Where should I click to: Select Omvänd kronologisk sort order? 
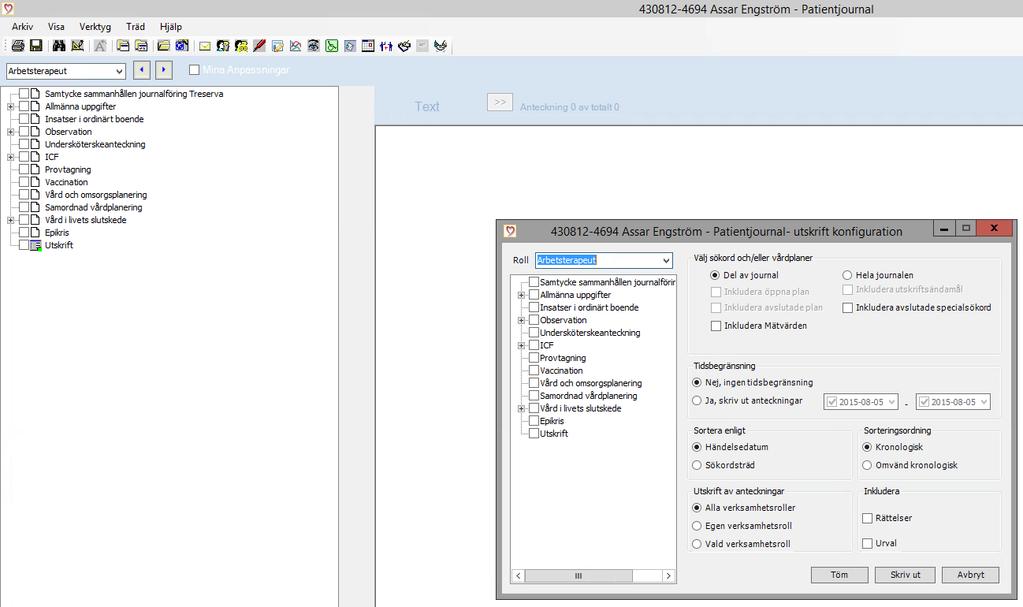coord(867,465)
